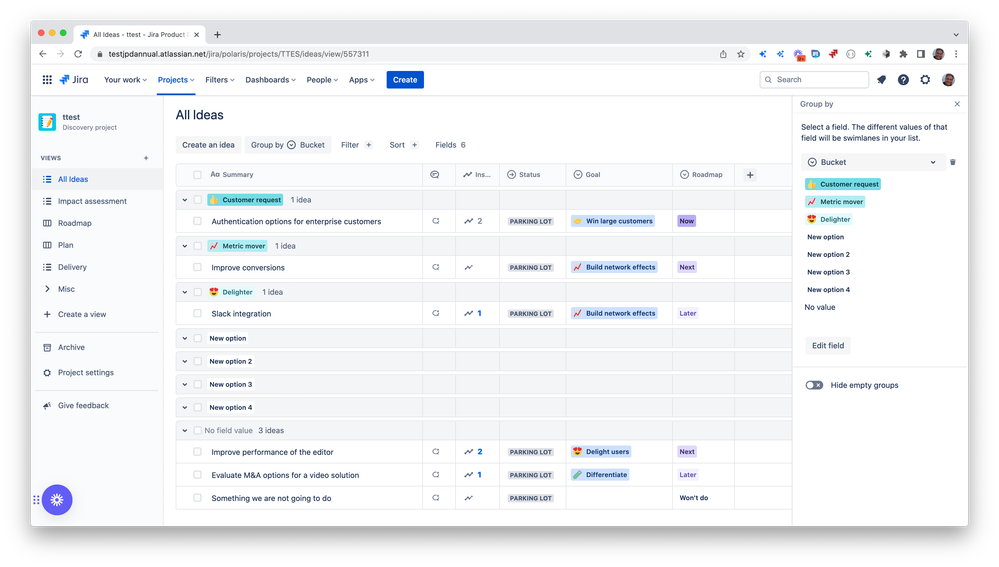Toggle Hide empty groups switch
999x567 pixels.
(x=814, y=385)
